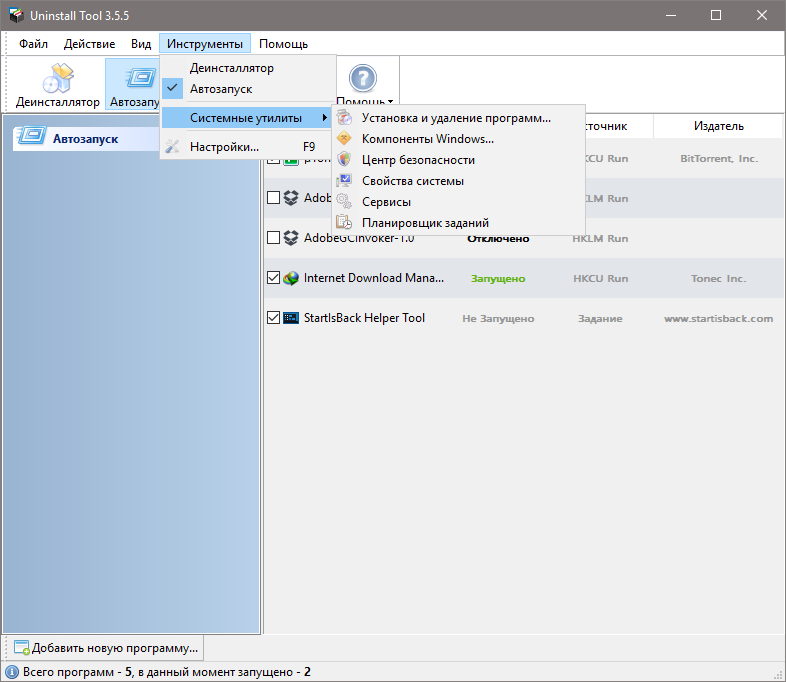Click the Задание source cell
786x682 pixels.
(x=600, y=318)
